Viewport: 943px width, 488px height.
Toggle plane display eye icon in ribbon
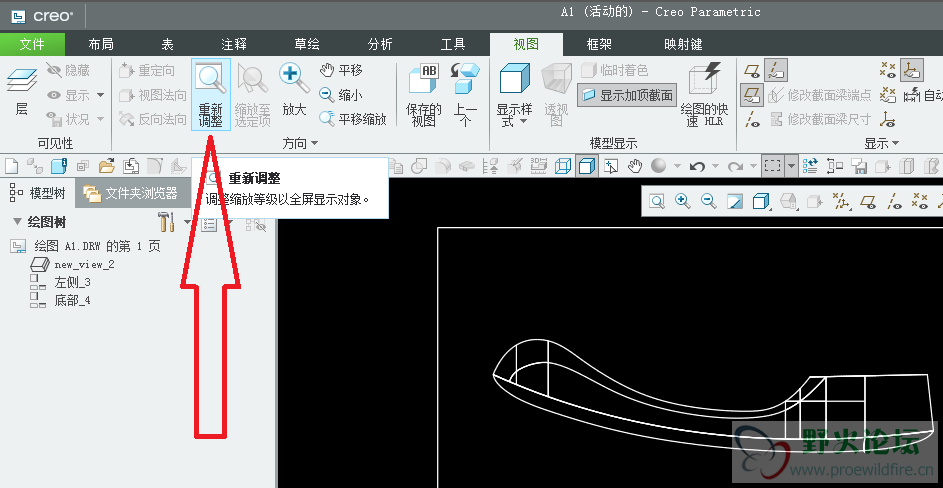[x=752, y=71]
